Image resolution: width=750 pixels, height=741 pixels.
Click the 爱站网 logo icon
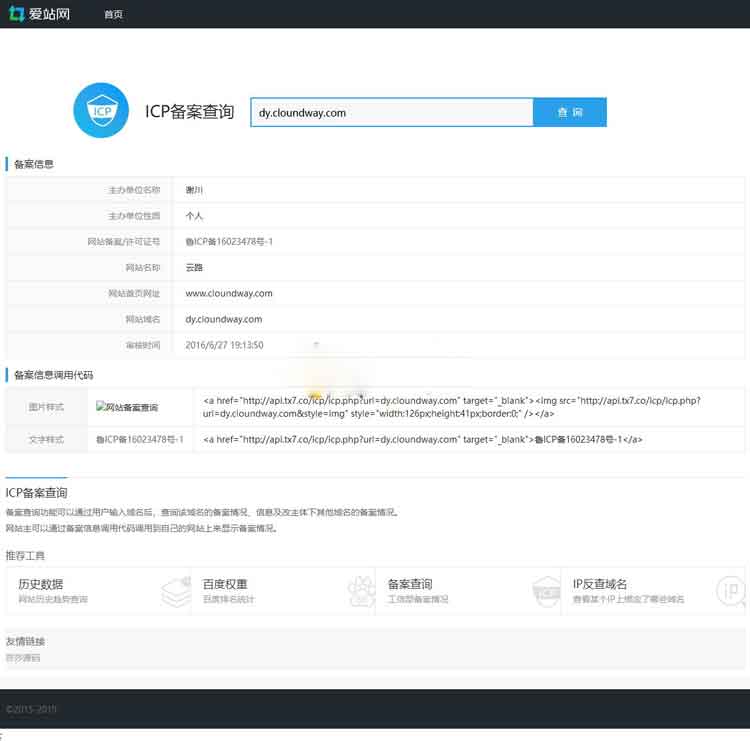[17, 14]
